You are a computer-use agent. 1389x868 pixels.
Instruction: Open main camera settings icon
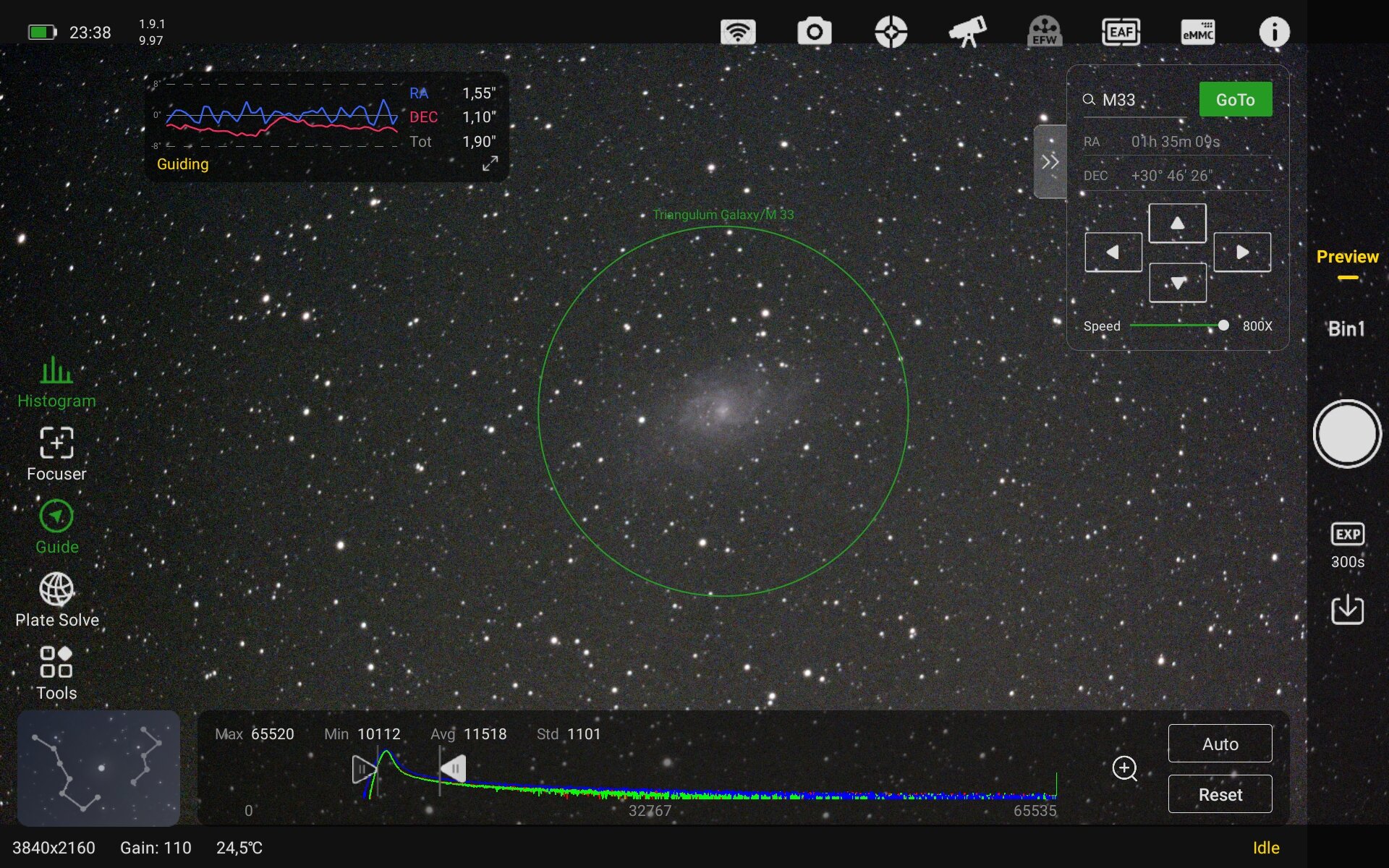814,32
